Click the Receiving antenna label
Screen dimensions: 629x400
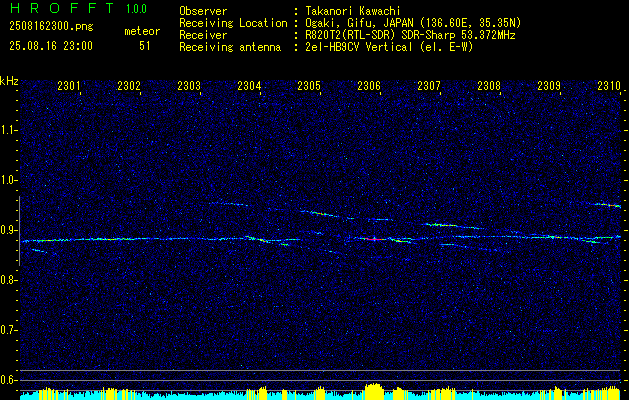[x=230, y=47]
